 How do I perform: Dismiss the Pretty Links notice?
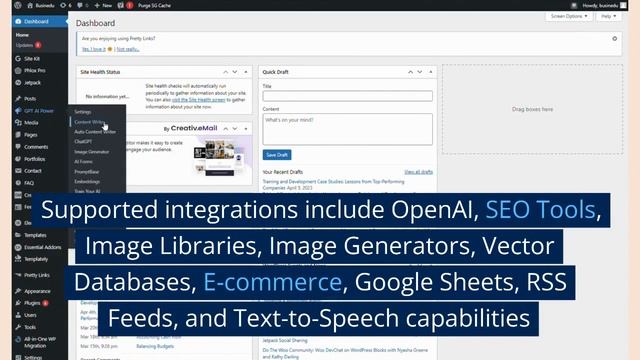click(614, 39)
